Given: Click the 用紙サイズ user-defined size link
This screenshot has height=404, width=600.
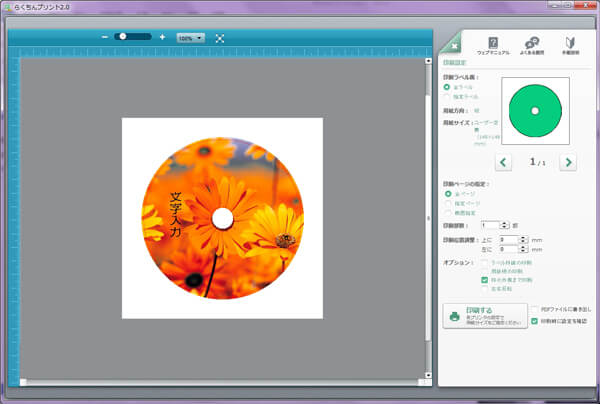Looking at the screenshot, I should [x=487, y=133].
